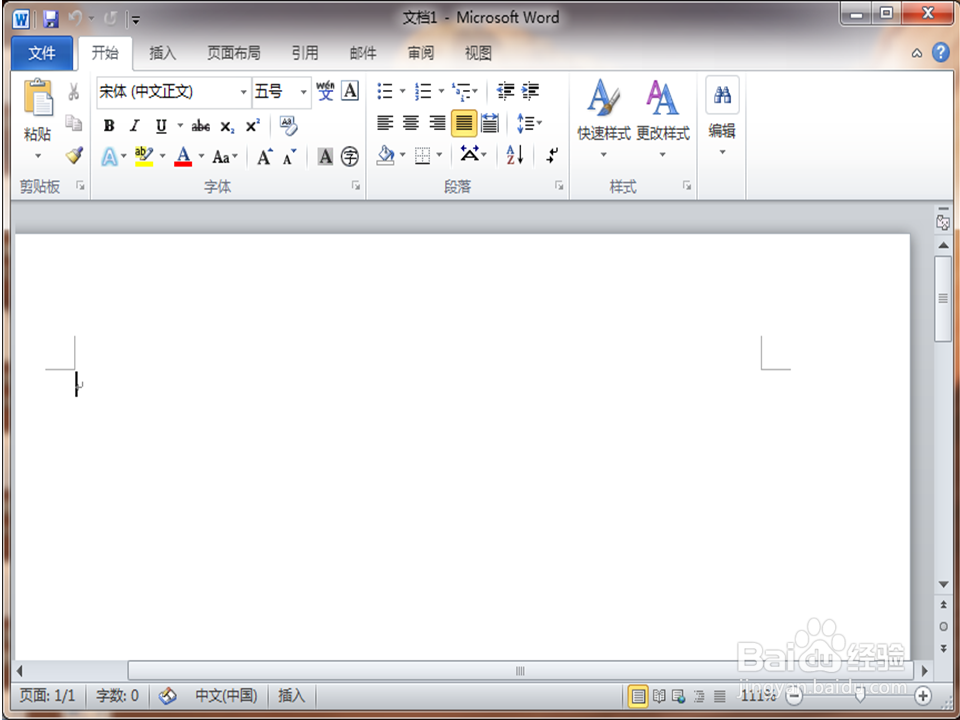
Task: Toggle align text left
Action: (385, 123)
